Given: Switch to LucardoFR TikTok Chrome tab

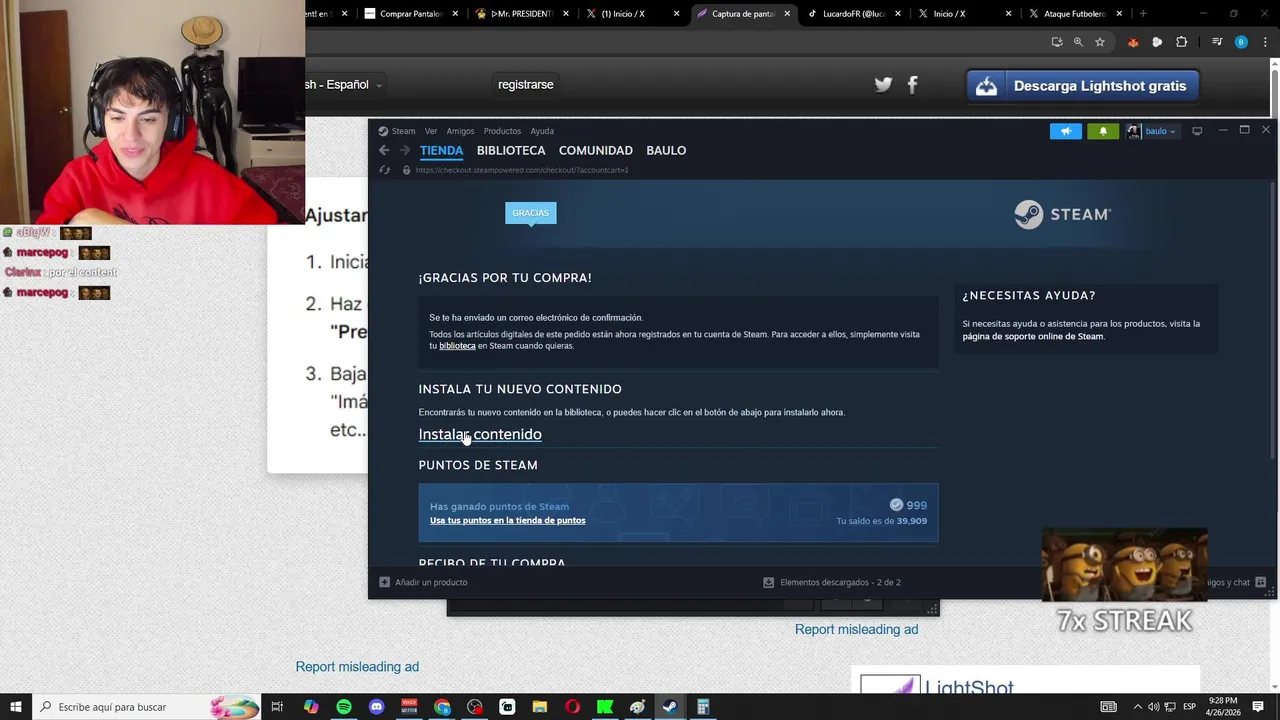Looking at the screenshot, I should [854, 14].
